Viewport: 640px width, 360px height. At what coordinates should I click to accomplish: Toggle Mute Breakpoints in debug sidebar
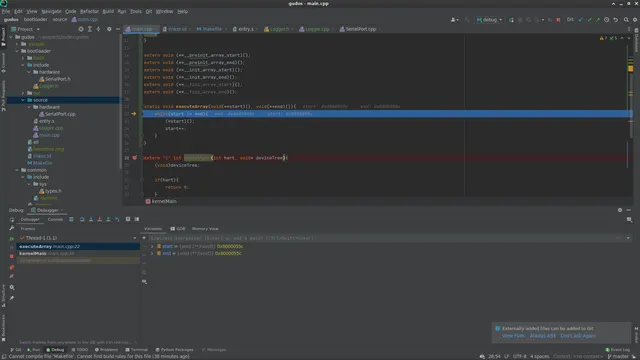point(12,276)
